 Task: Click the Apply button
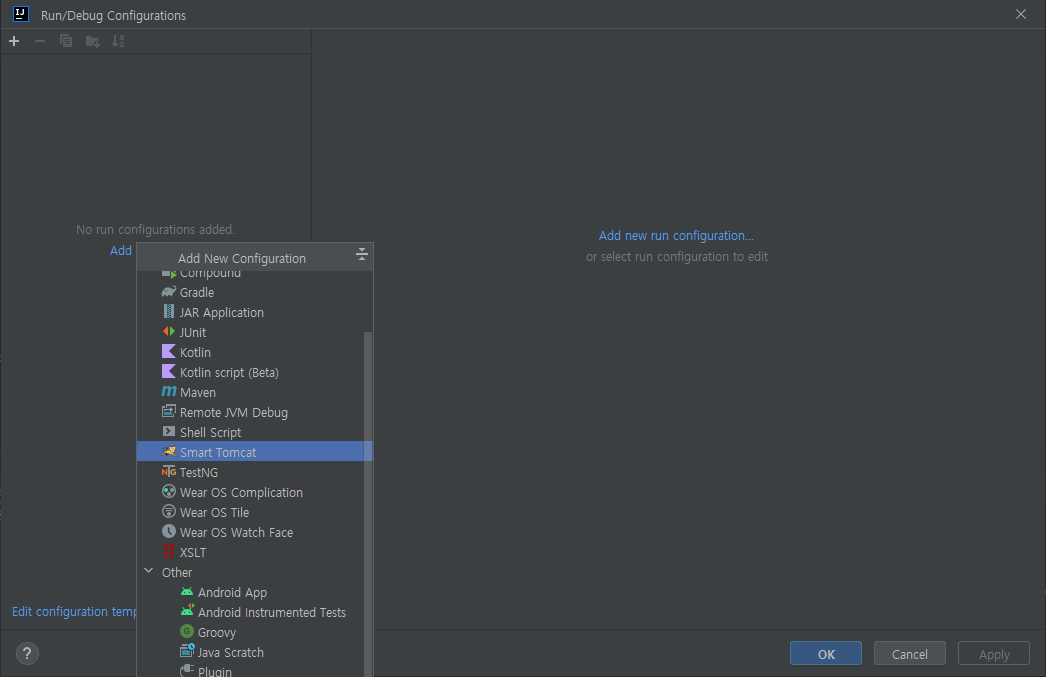pyautogui.click(x=994, y=654)
